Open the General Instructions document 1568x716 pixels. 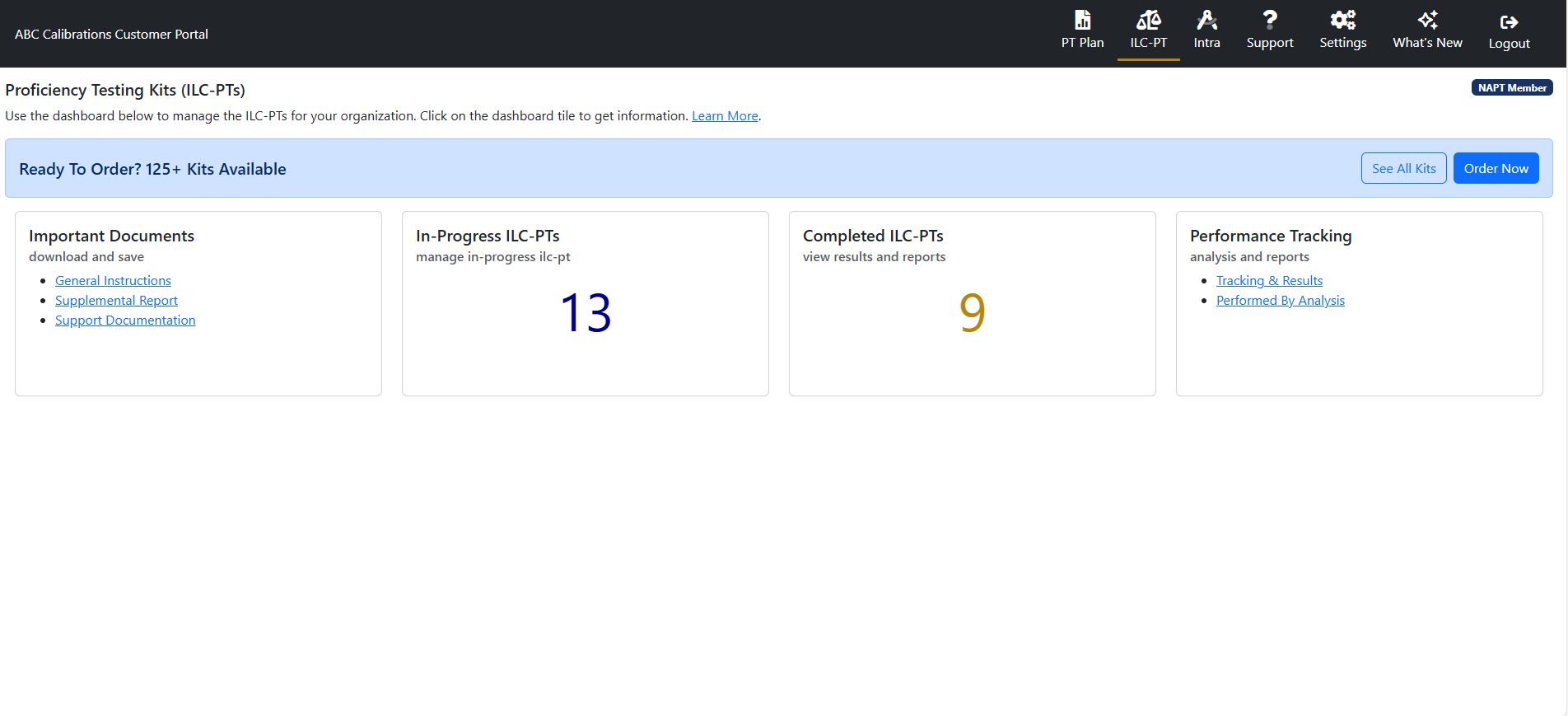click(113, 281)
